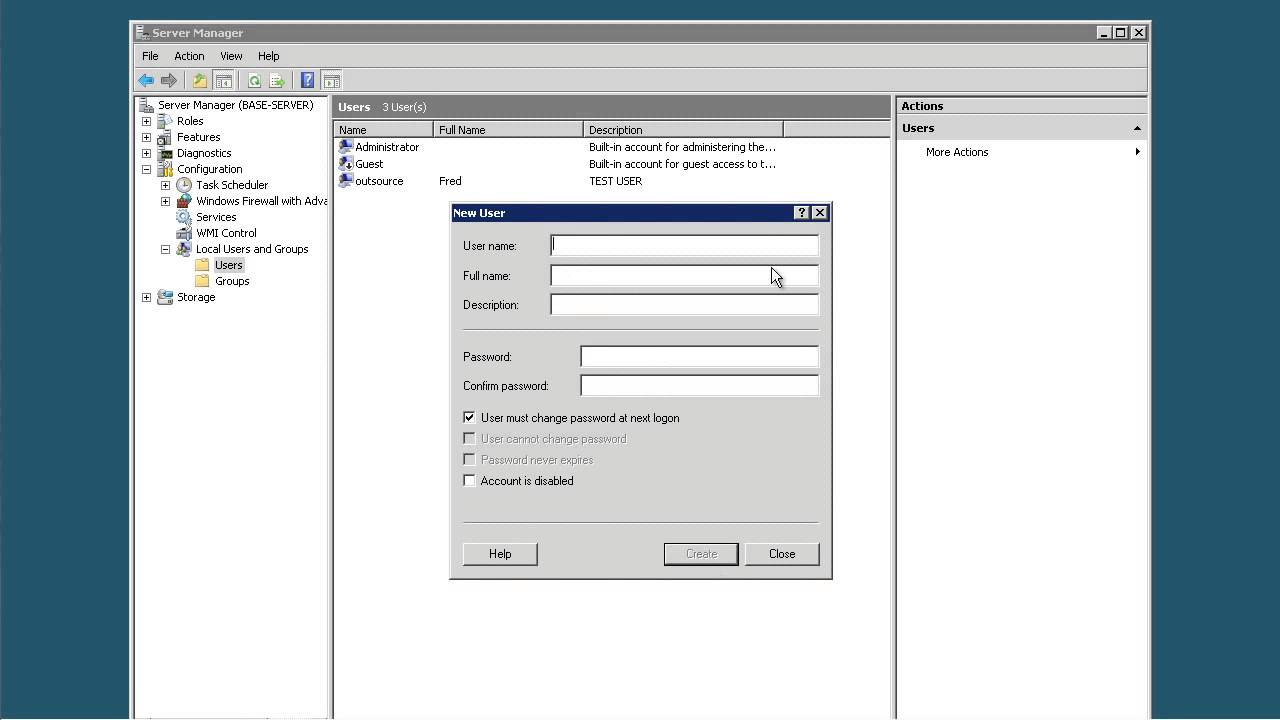Click the Storage node icon

pos(165,297)
